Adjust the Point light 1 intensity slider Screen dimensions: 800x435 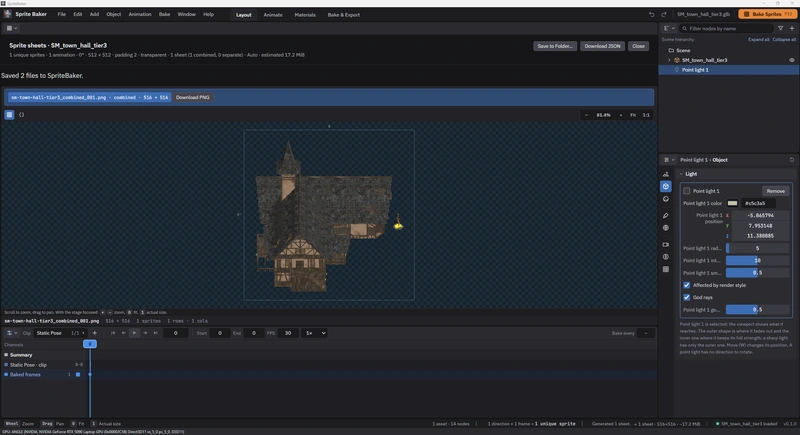pos(757,260)
